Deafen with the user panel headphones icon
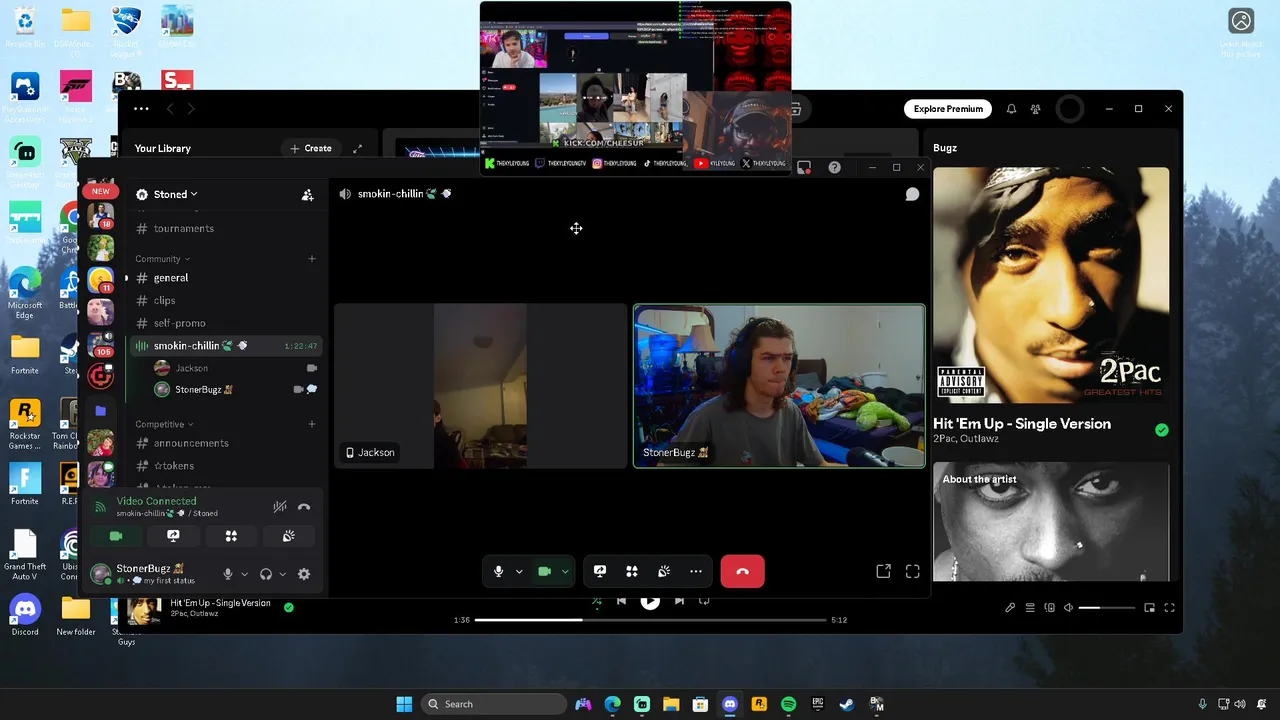 266,574
